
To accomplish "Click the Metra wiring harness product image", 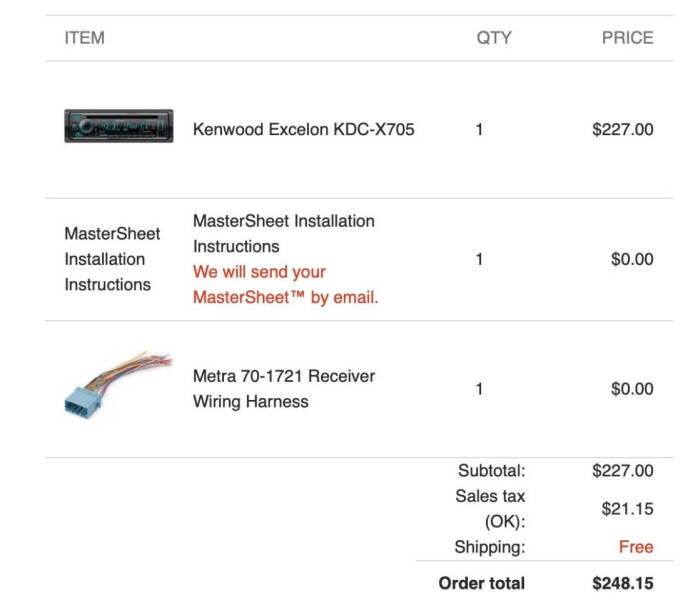I will tap(119, 385).
